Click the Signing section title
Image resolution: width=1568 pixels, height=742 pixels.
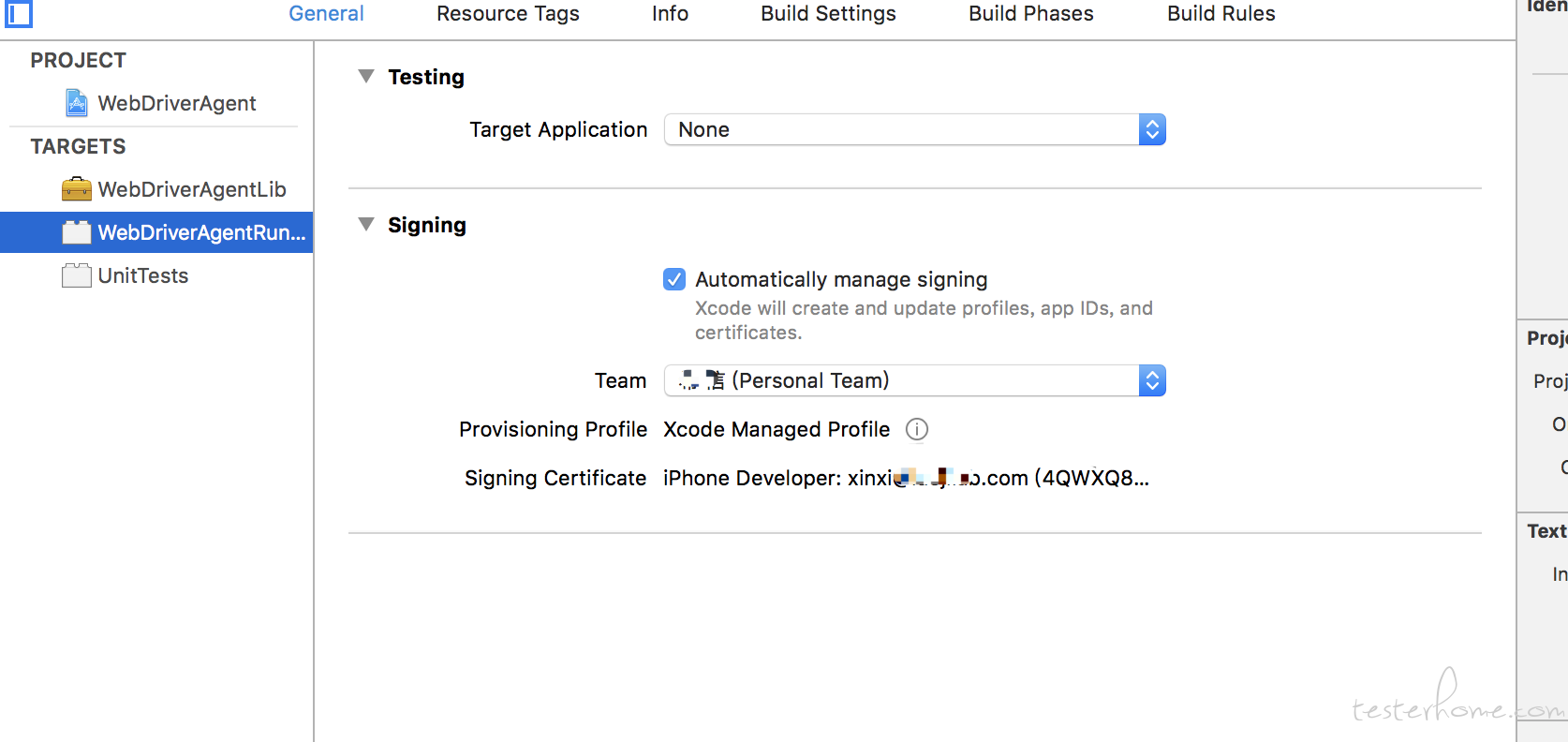427,225
